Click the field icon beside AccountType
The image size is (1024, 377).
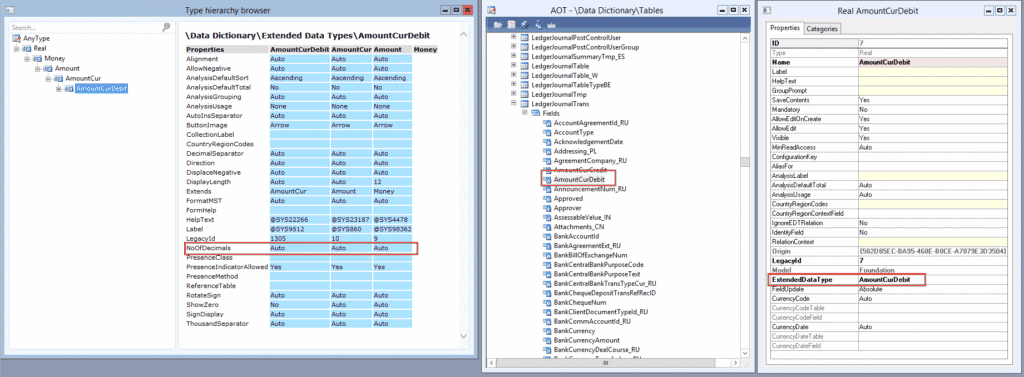click(547, 132)
